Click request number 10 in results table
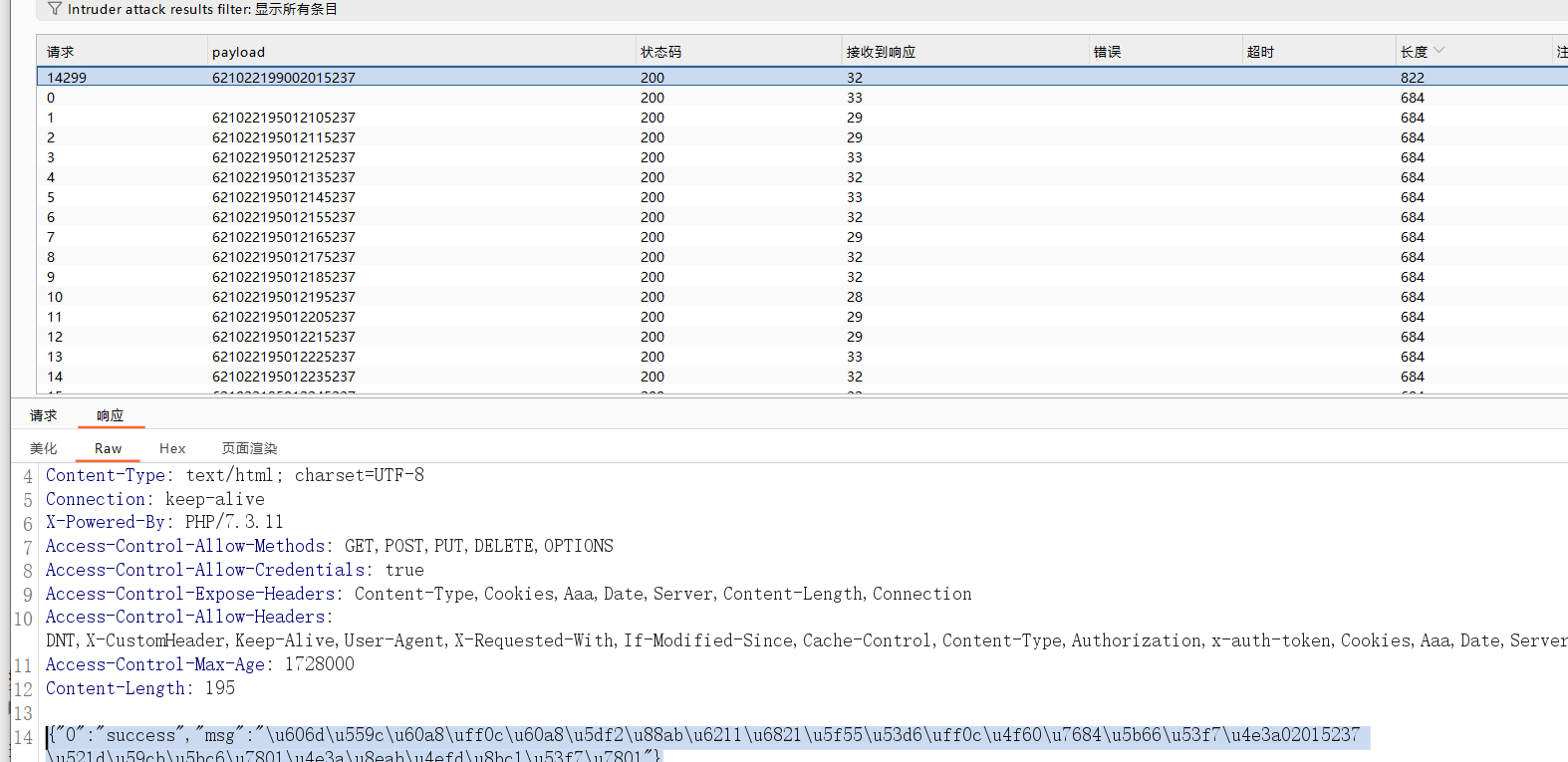This screenshot has height=762, width=1568. click(x=55, y=297)
